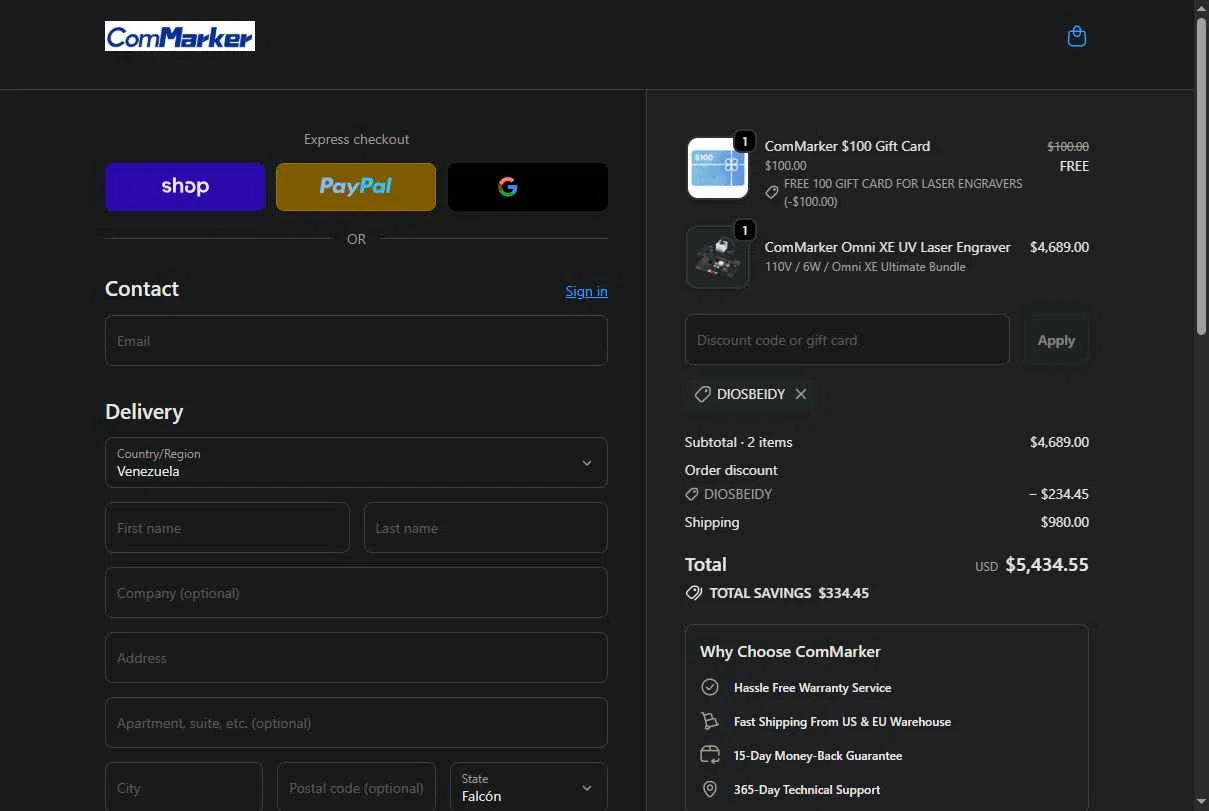The height and width of the screenshot is (811, 1209).
Task: Click '110V / 6W / Omni XE Ultimate Bundle' text
Action: [x=865, y=267]
